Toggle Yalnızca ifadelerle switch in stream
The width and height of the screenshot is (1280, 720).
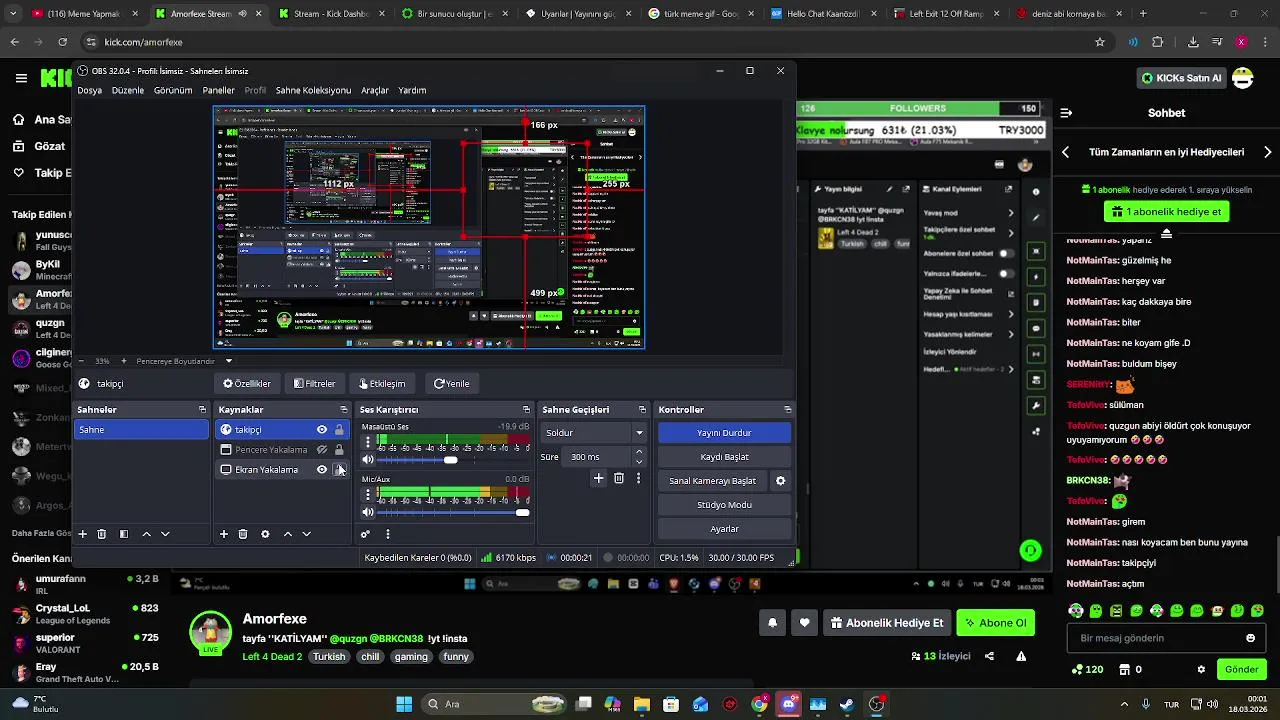[x=1006, y=273]
